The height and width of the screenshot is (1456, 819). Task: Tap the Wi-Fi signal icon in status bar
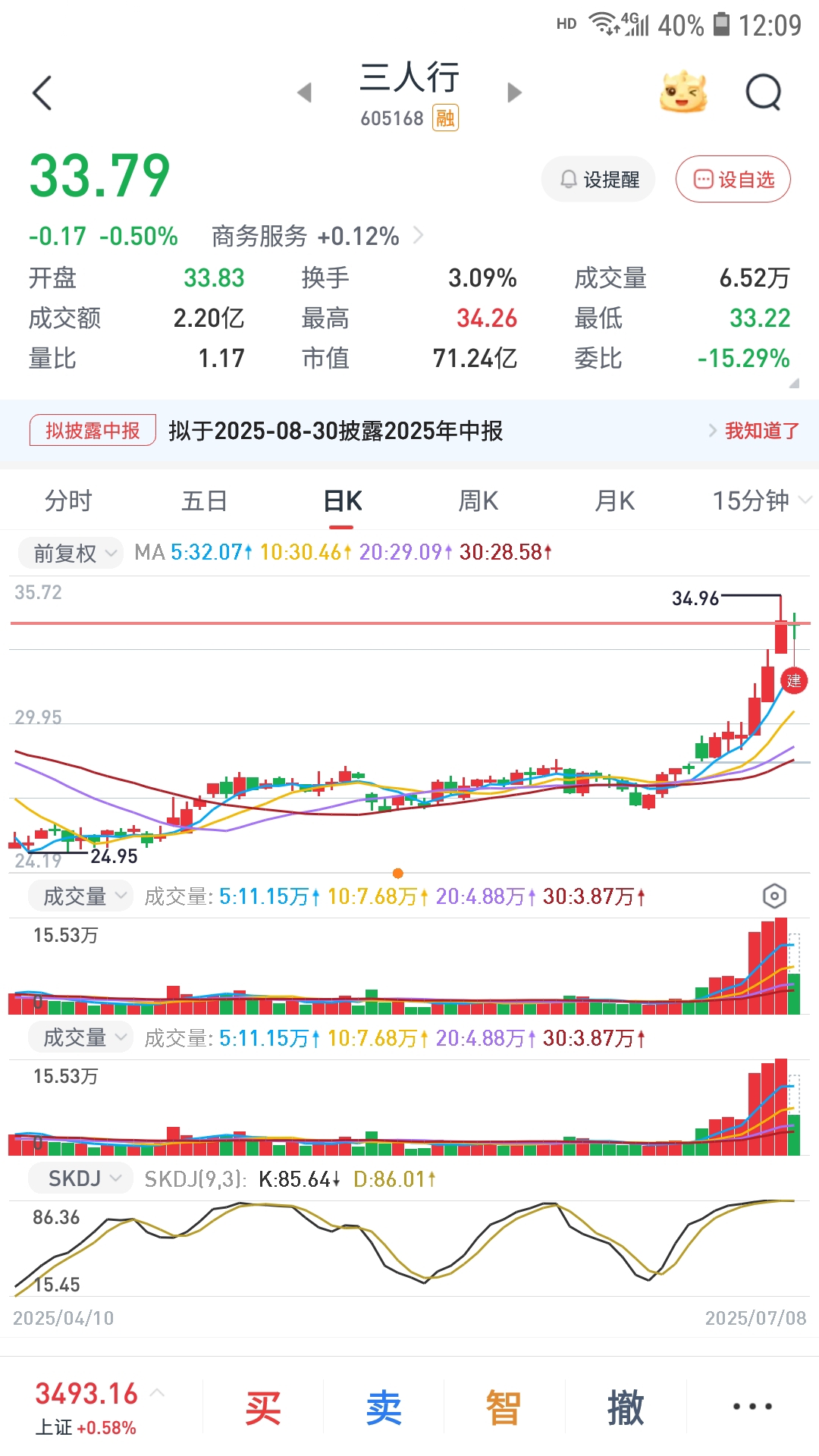click(x=604, y=24)
